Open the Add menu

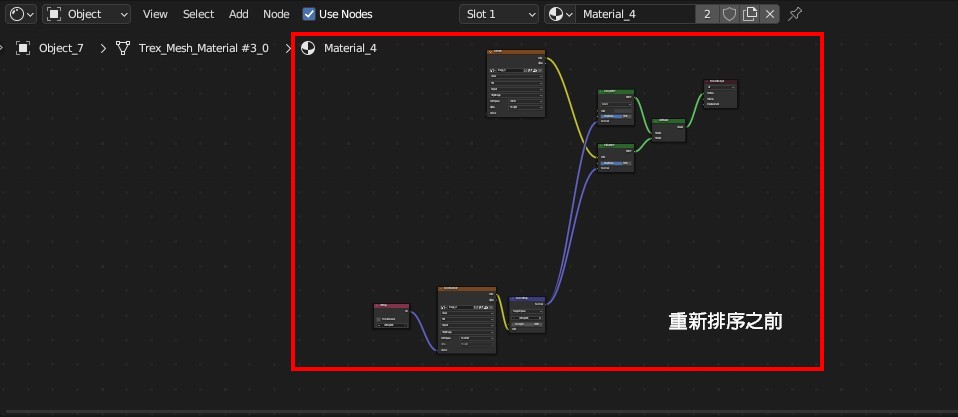point(238,14)
